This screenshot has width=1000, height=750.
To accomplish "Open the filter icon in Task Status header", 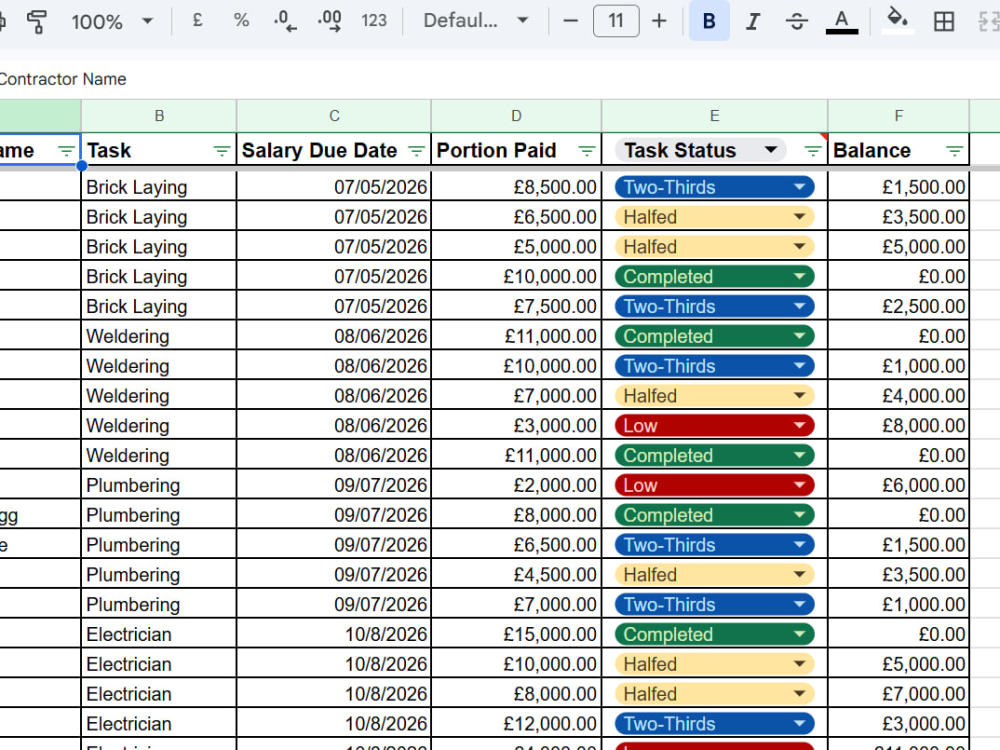I will pos(812,151).
